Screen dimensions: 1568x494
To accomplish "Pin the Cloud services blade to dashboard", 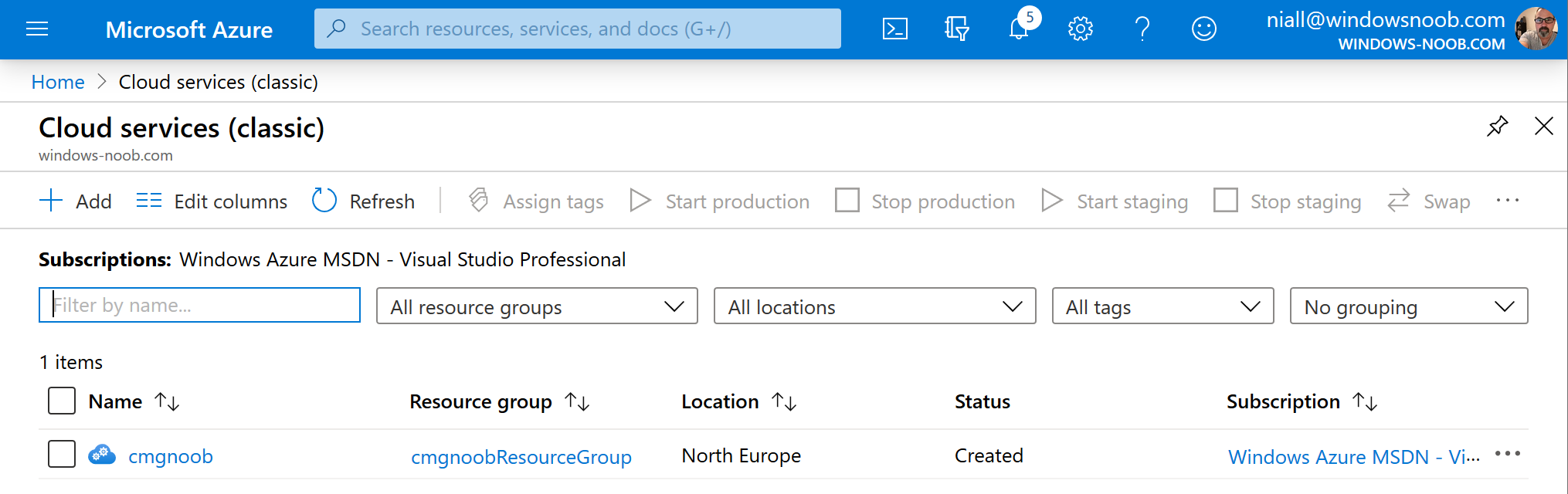I will [1497, 126].
